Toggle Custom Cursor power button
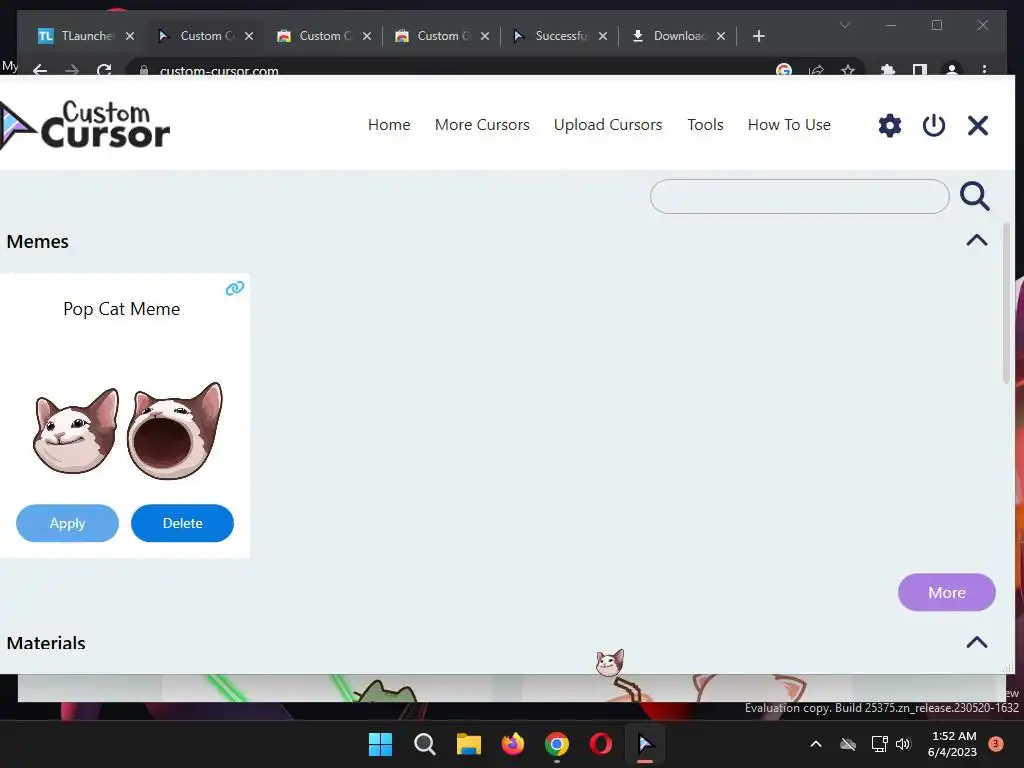This screenshot has width=1024, height=768. click(933, 125)
